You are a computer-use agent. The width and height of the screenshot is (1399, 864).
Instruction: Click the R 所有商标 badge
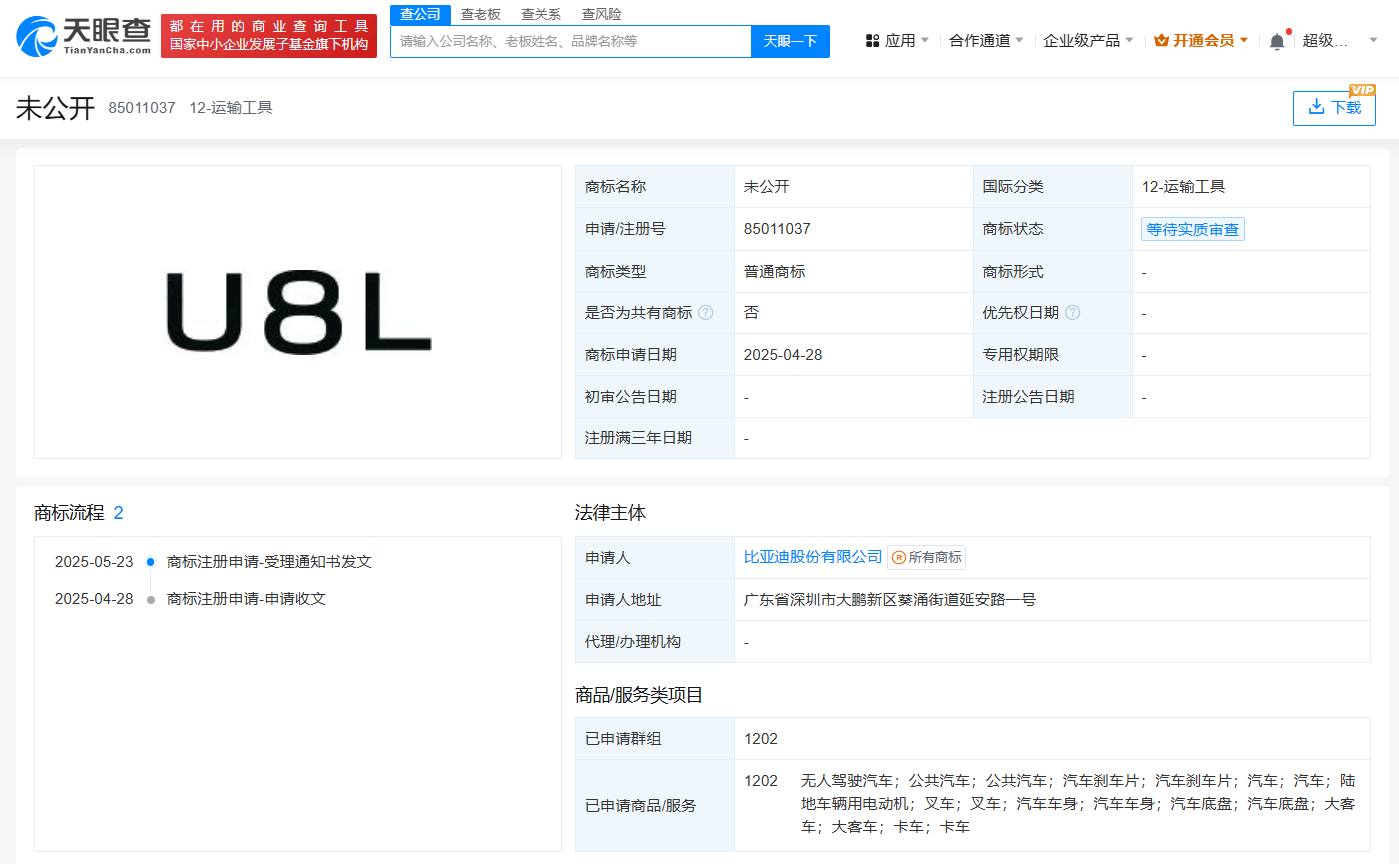pos(927,557)
